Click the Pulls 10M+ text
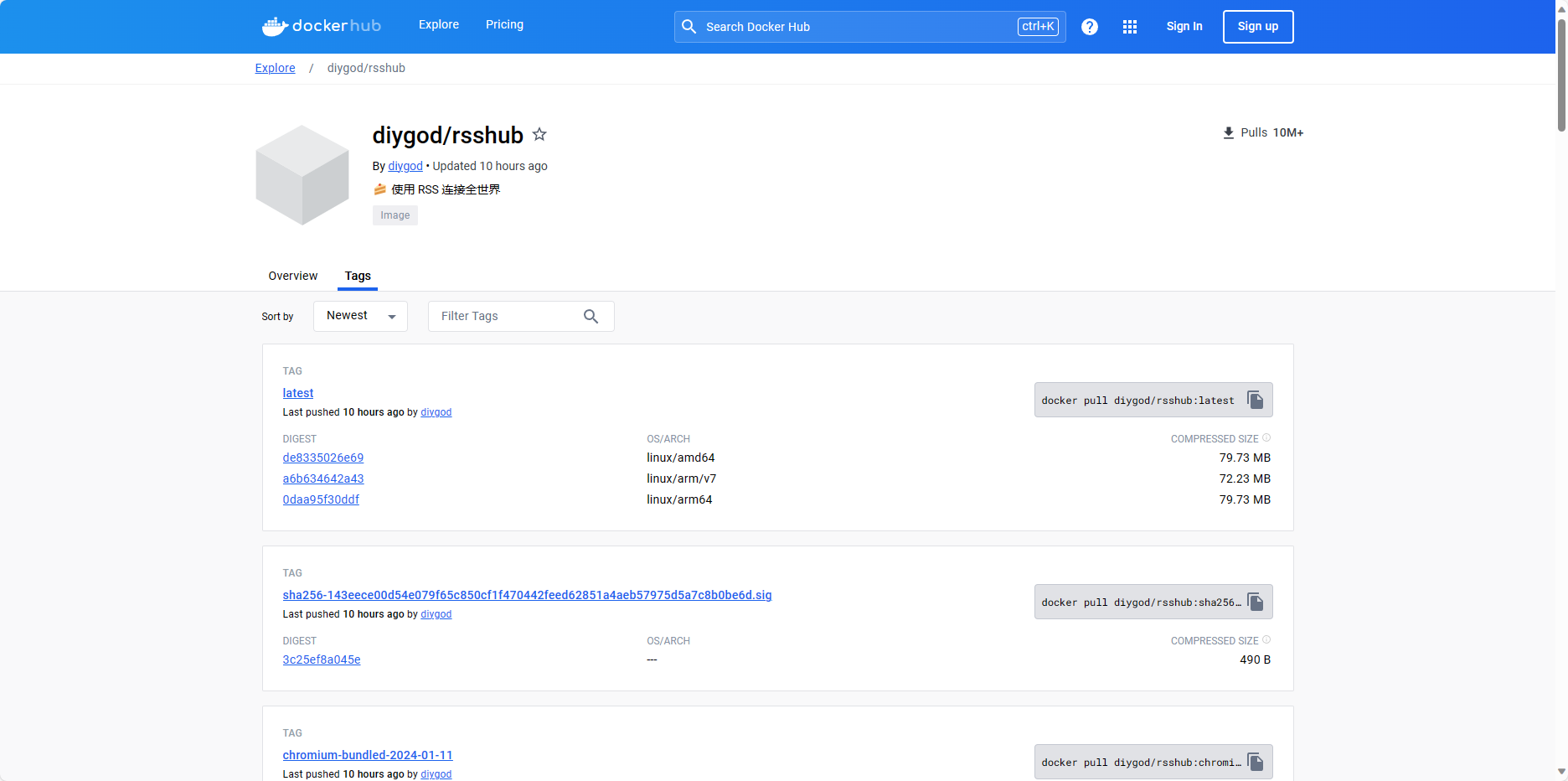The height and width of the screenshot is (781, 1568). coord(1271,132)
